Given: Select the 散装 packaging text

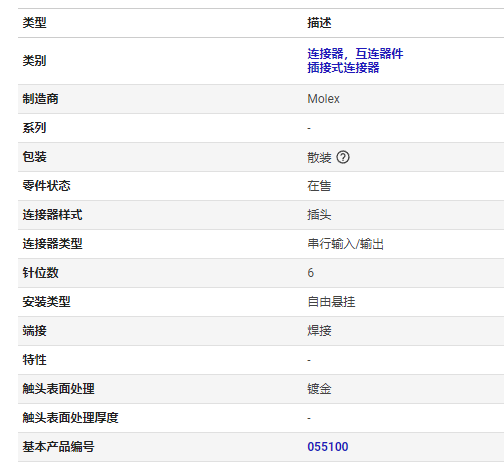Looking at the screenshot, I should click(x=319, y=157).
